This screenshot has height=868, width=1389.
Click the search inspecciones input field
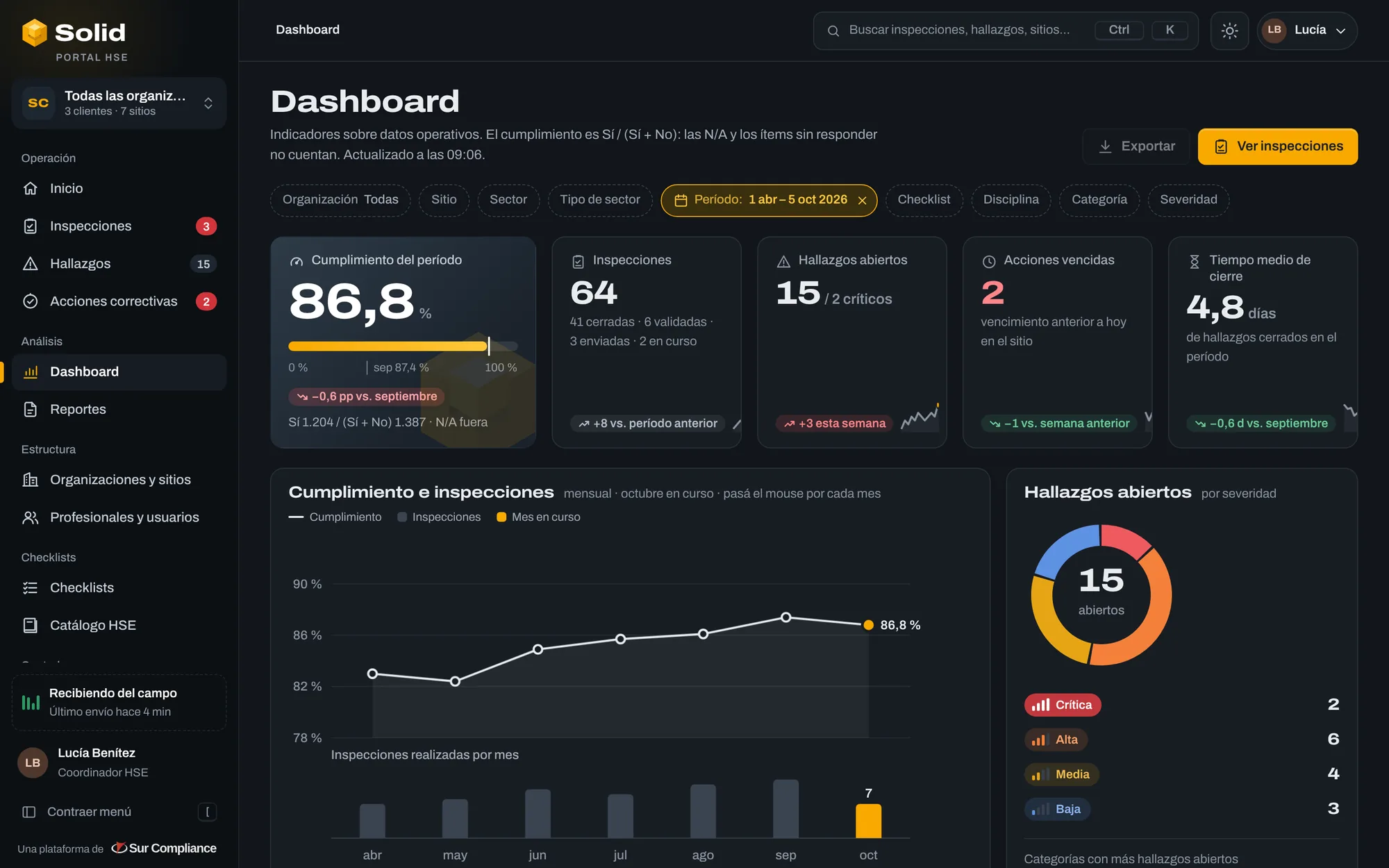[1006, 31]
